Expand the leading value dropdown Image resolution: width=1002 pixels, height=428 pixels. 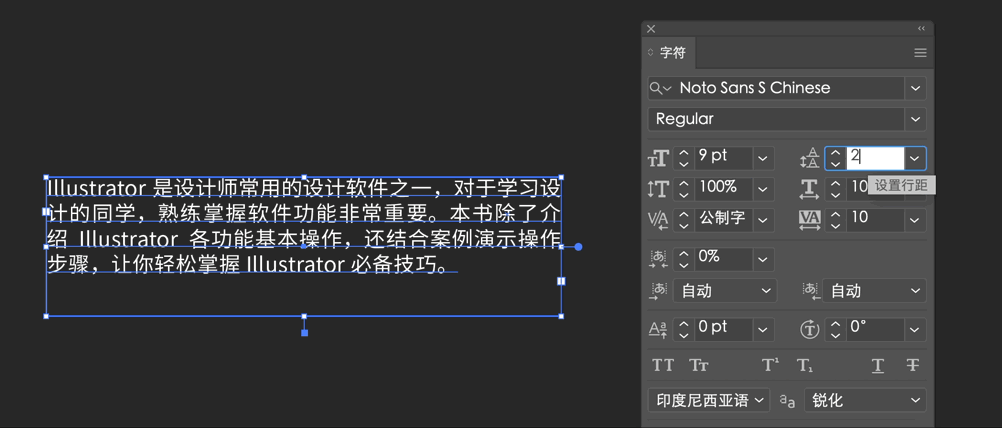[916, 158]
